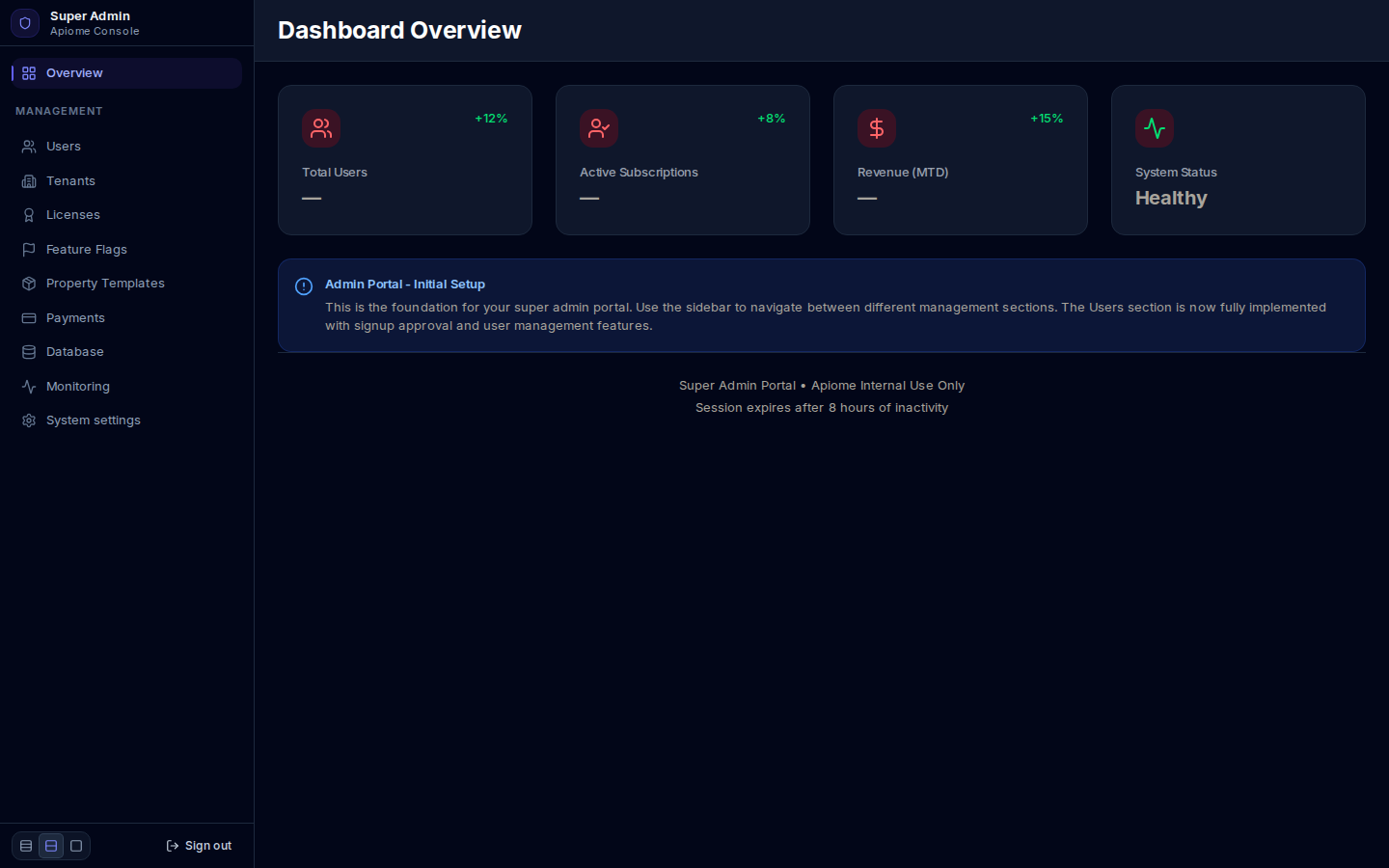Go to the Overview menu item
Image resolution: width=1389 pixels, height=868 pixels.
pyautogui.click(x=126, y=73)
